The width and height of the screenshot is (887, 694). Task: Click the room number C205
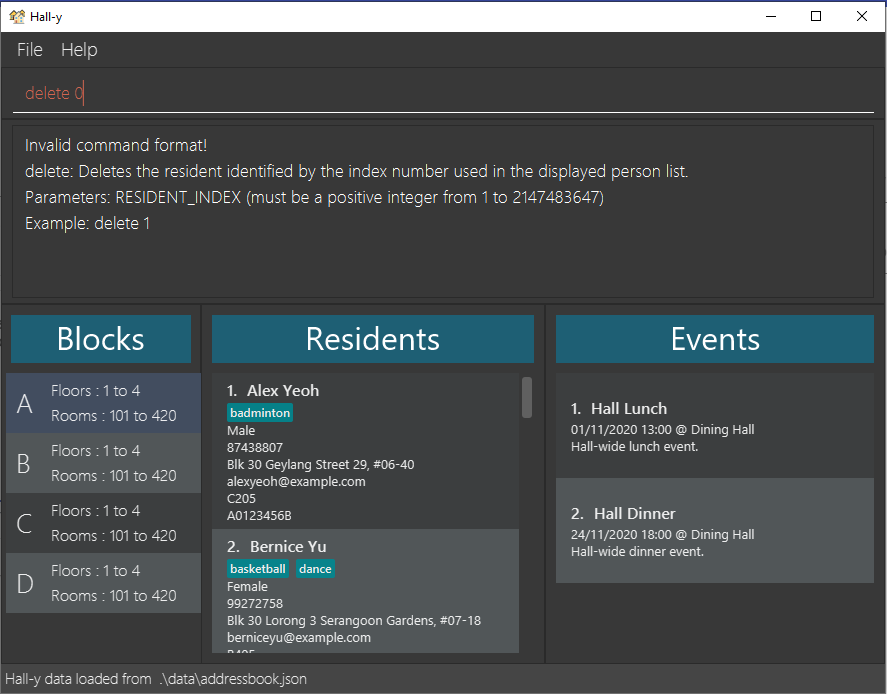pyautogui.click(x=241, y=498)
